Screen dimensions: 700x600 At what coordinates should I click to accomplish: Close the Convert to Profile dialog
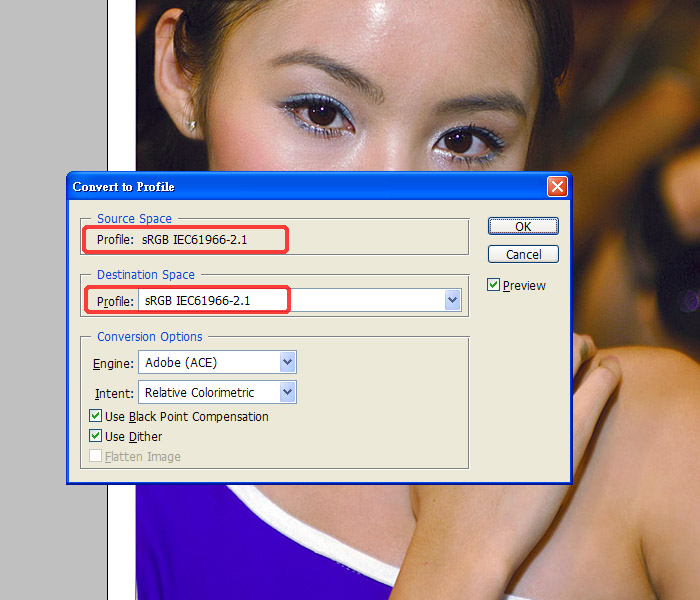point(557,187)
